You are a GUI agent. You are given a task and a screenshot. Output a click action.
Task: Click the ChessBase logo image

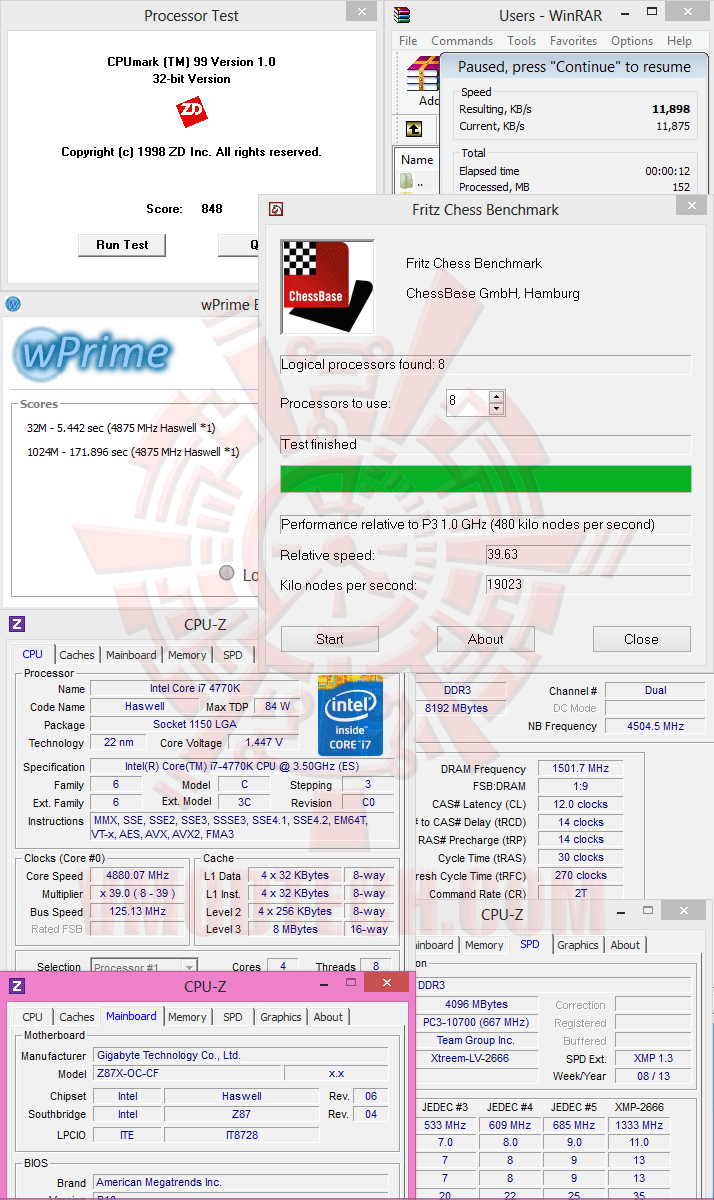pyautogui.click(x=327, y=287)
